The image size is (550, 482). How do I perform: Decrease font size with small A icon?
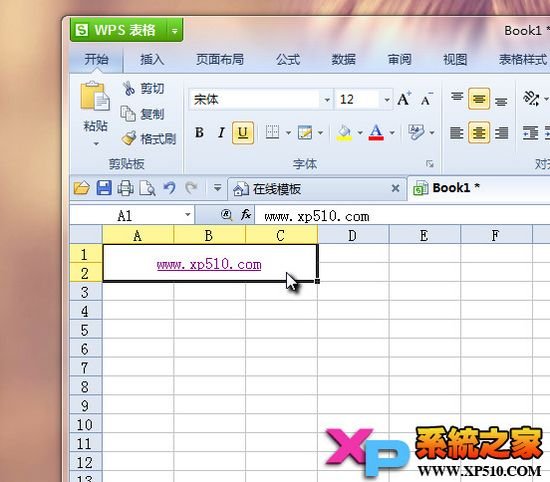click(x=427, y=100)
